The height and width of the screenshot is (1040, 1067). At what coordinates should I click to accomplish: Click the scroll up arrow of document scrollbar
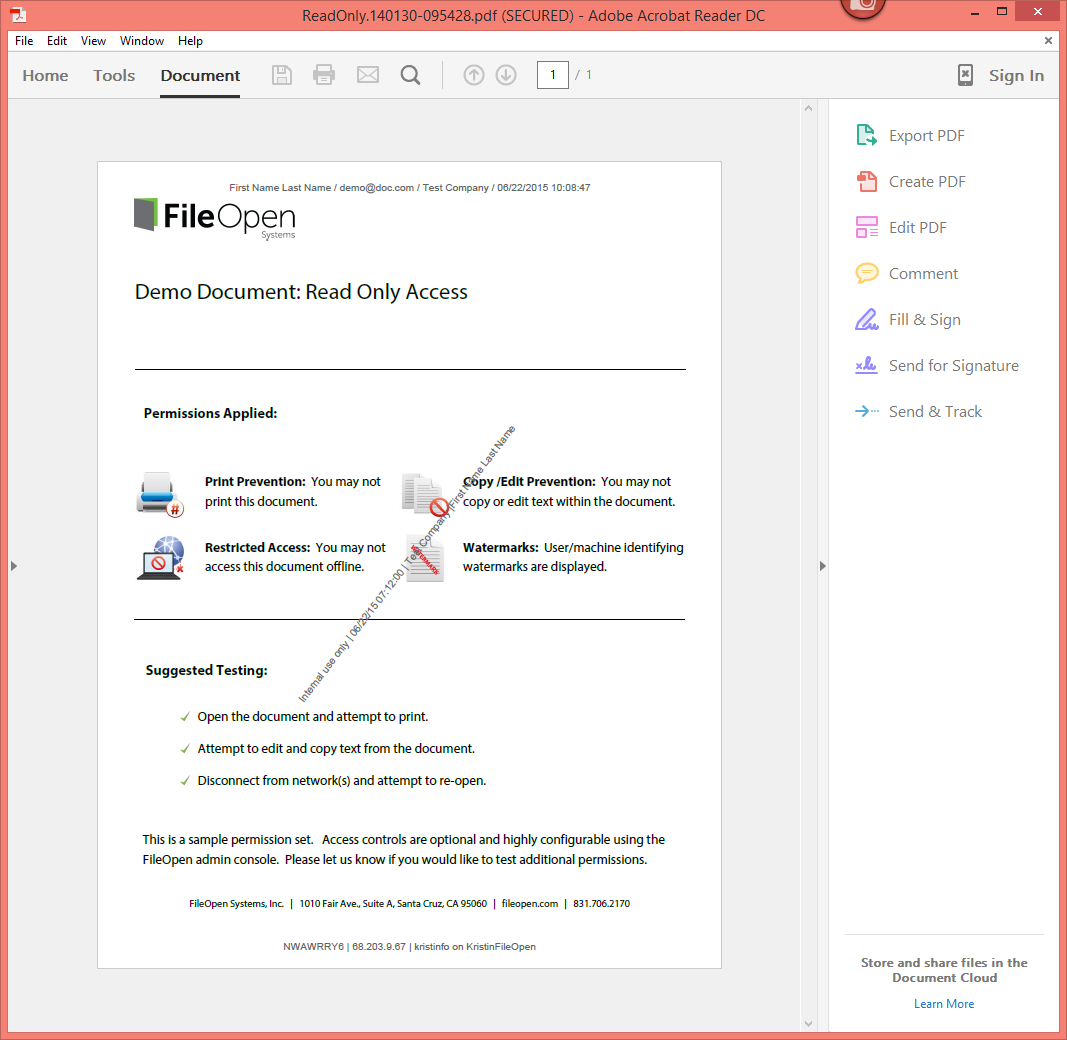(808, 108)
